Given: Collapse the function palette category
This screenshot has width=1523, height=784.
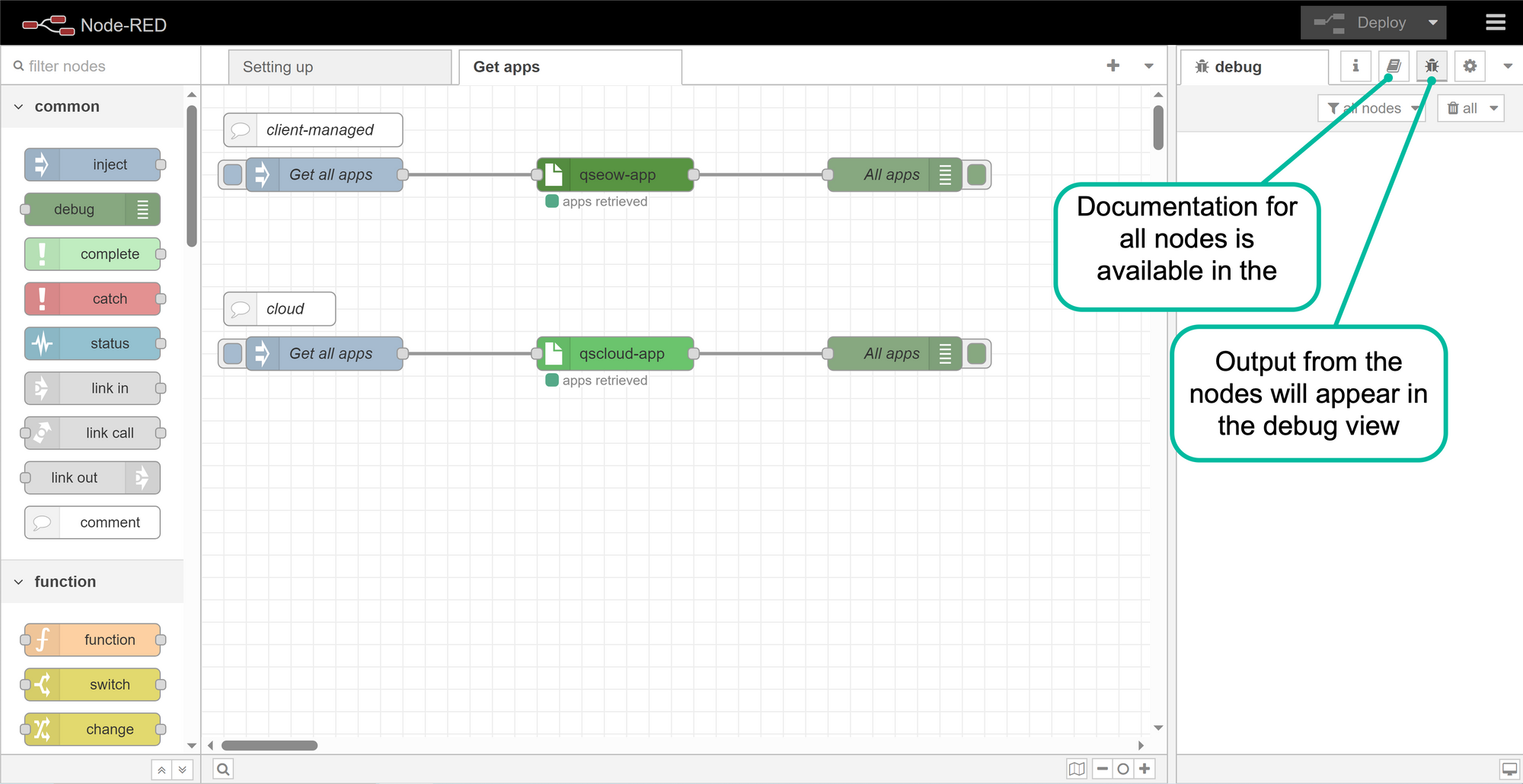Looking at the screenshot, I should pyautogui.click(x=93, y=582).
